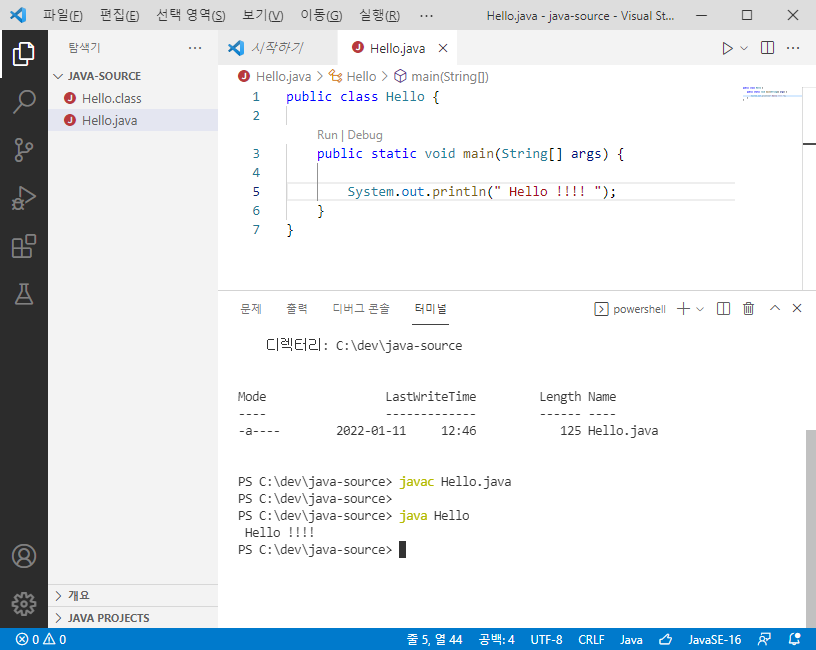
Task: Click the code minimap preview
Action: [772, 94]
